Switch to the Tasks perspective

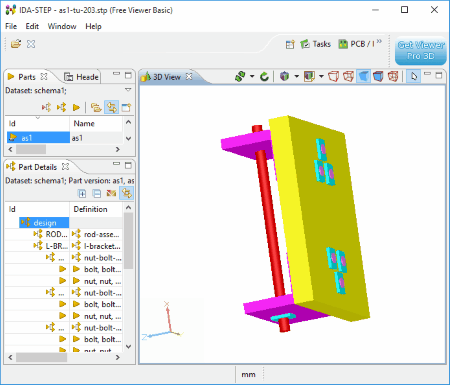click(x=315, y=44)
